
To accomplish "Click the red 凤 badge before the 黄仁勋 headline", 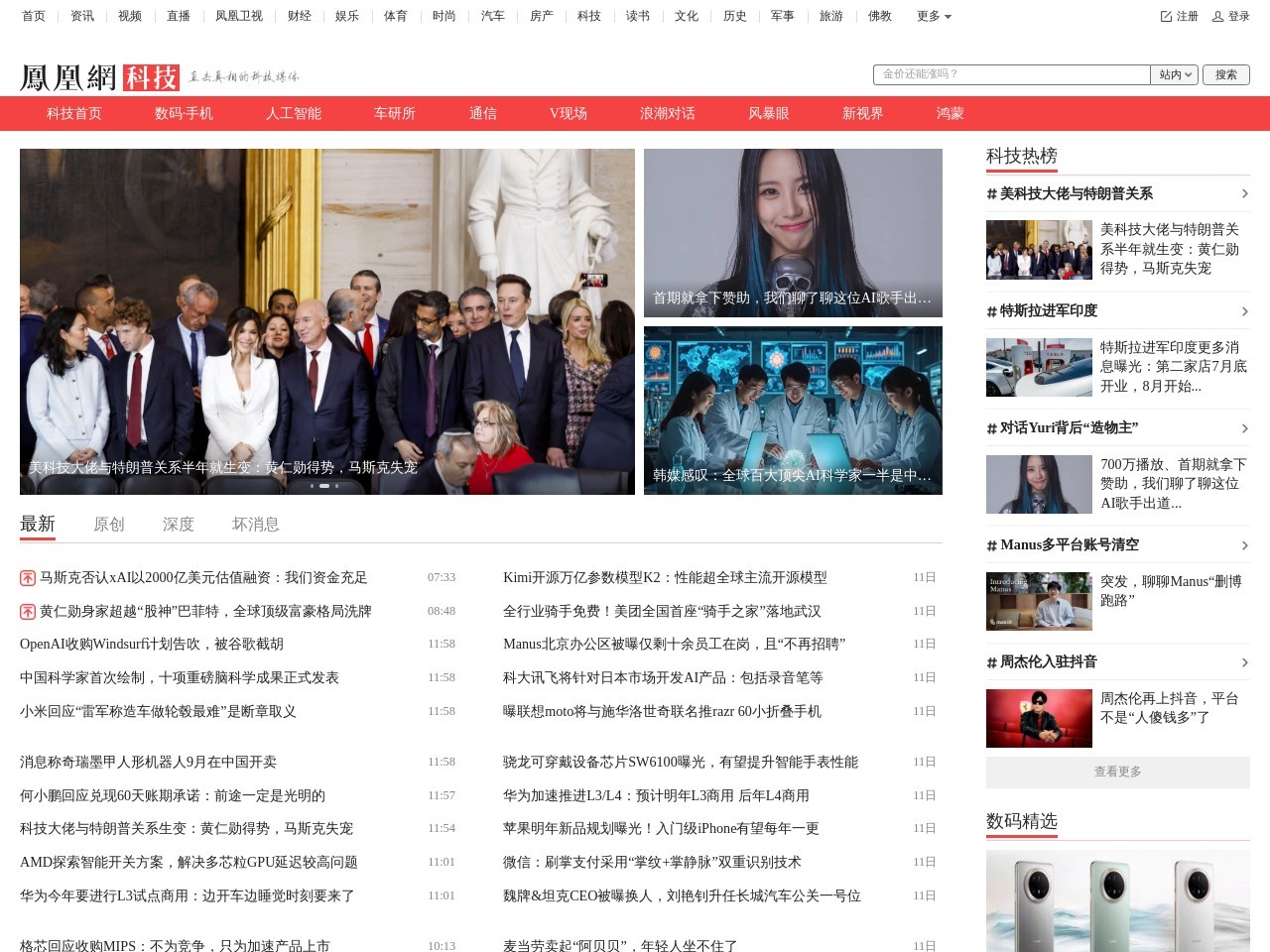I will point(26,611).
